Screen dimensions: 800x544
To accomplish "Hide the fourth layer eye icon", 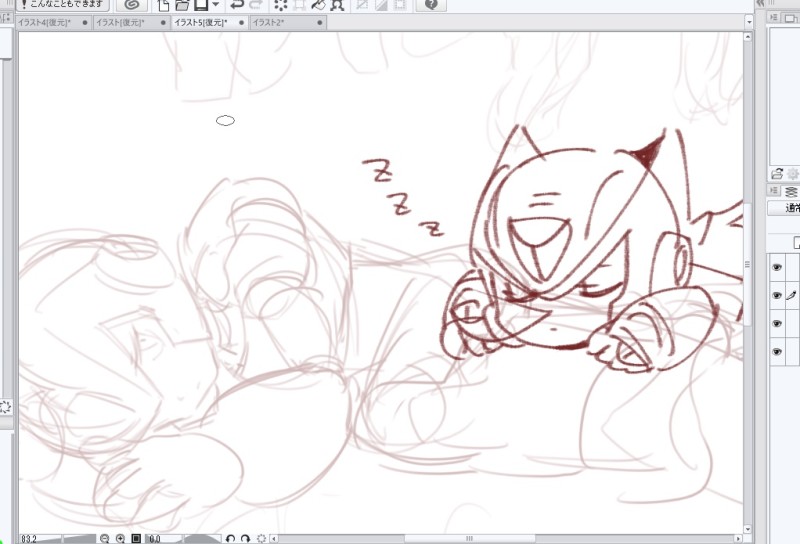I will coord(777,352).
